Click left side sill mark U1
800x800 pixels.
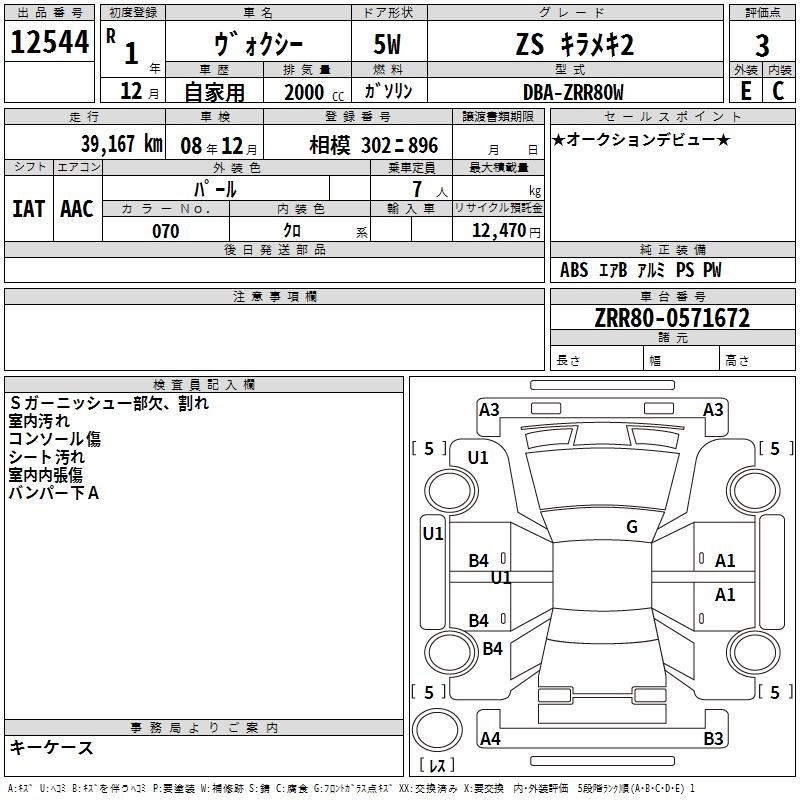coord(433,534)
